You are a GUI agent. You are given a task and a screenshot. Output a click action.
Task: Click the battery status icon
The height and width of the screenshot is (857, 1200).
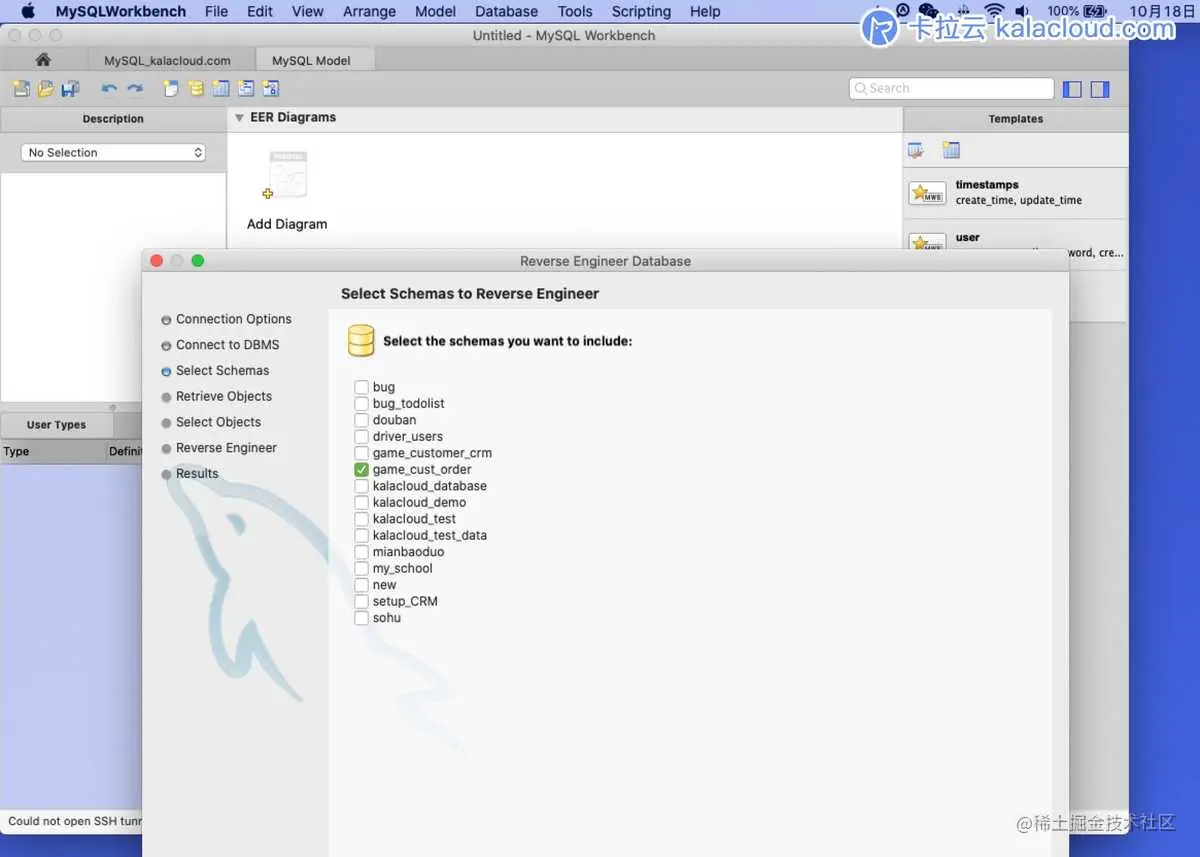(x=1096, y=11)
